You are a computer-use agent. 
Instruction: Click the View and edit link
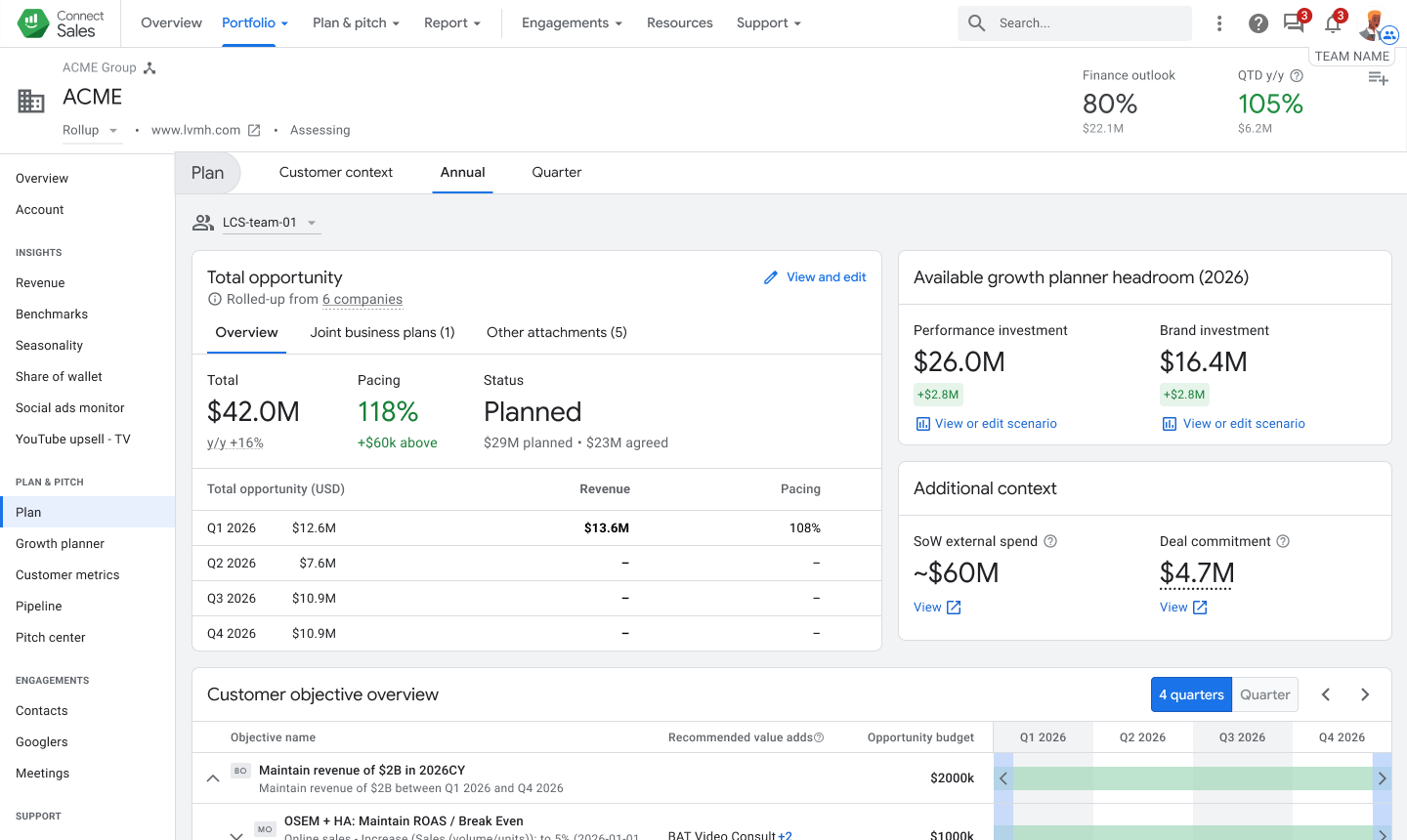click(x=827, y=277)
